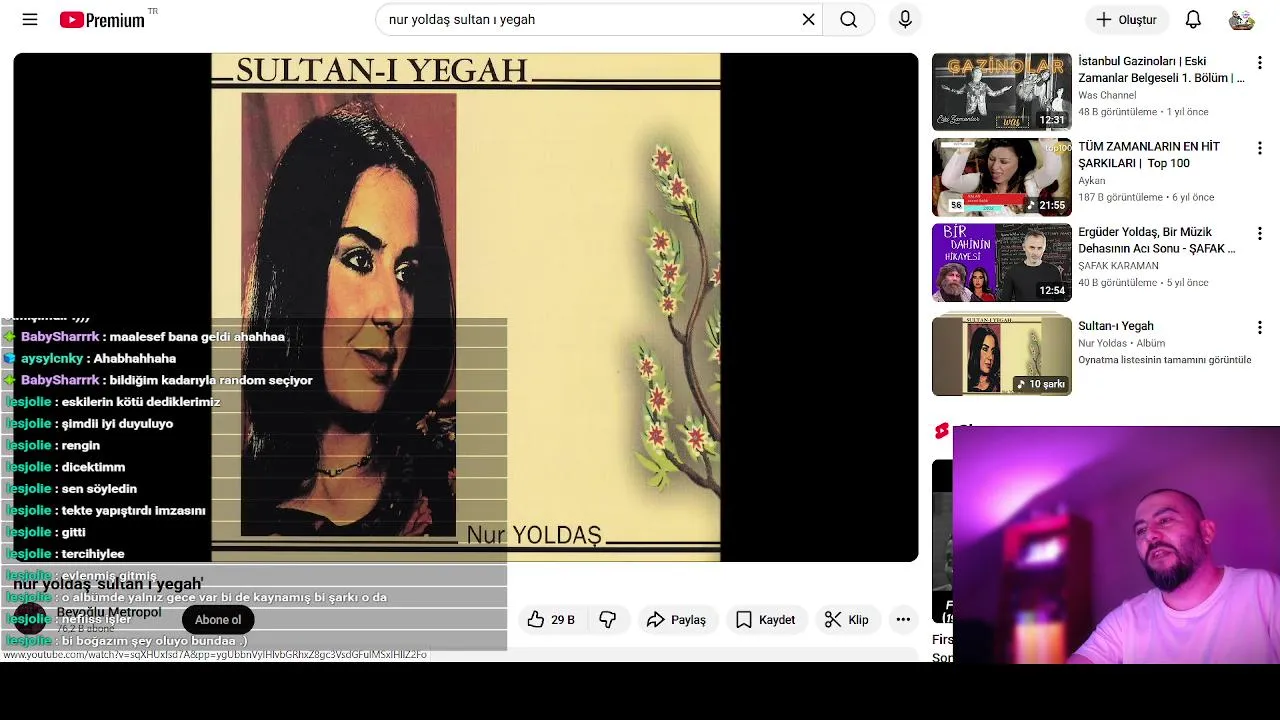Open options for Ergüder Yoldaş video
The width and height of the screenshot is (1280, 720).
(1259, 234)
